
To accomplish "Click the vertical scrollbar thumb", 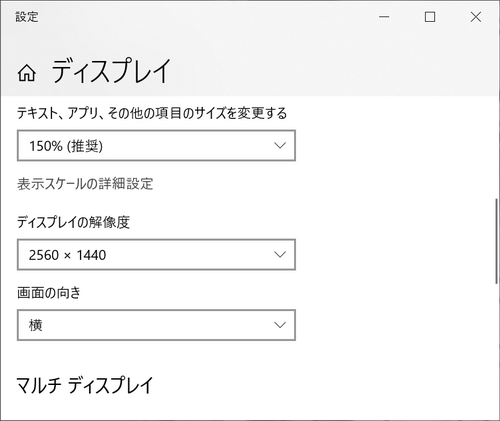I will click(497, 241).
